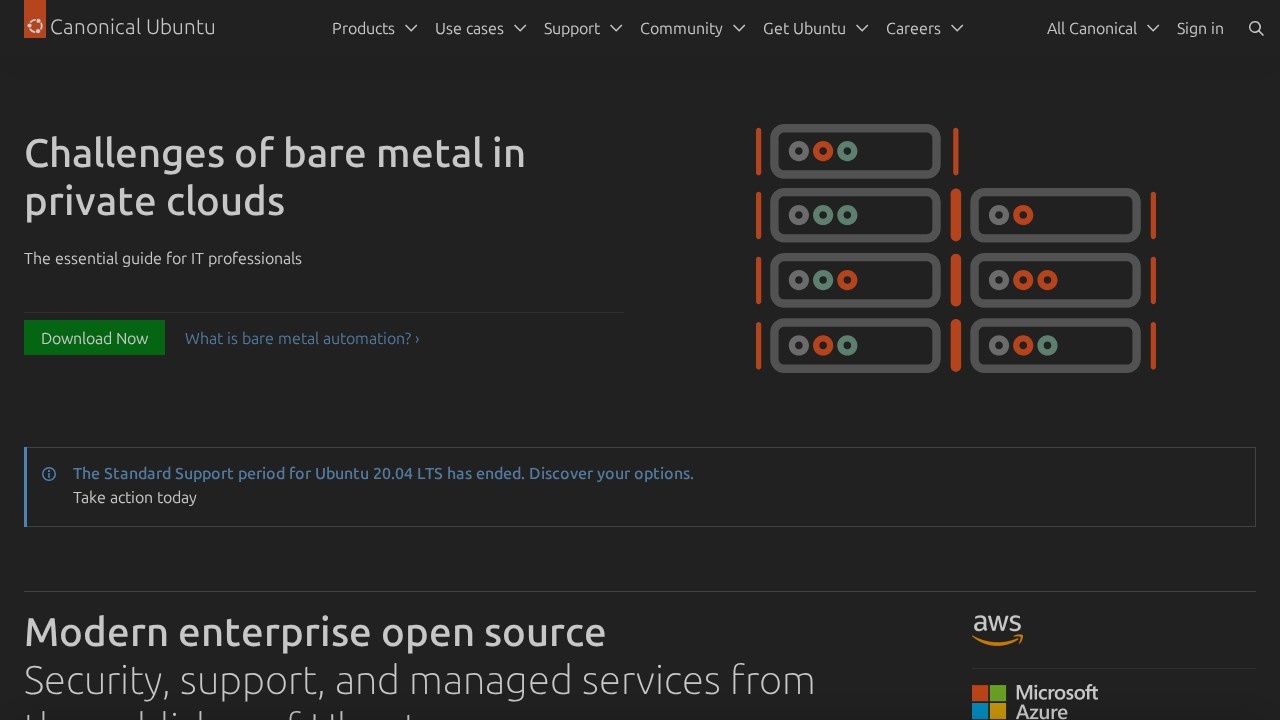
Task: Click the AWS logo
Action: 998,630
